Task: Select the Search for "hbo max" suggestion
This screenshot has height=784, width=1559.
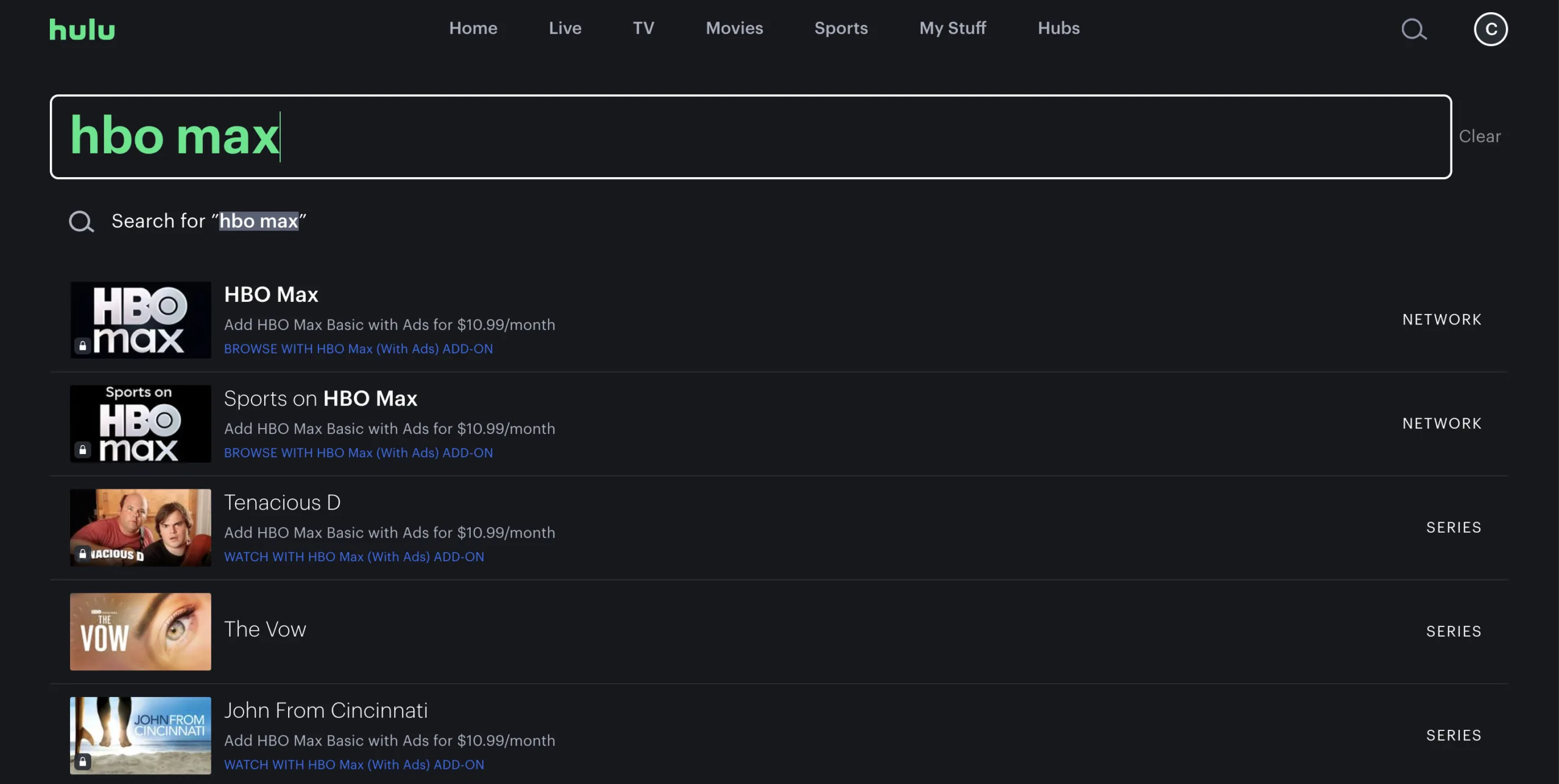Action: [x=209, y=221]
